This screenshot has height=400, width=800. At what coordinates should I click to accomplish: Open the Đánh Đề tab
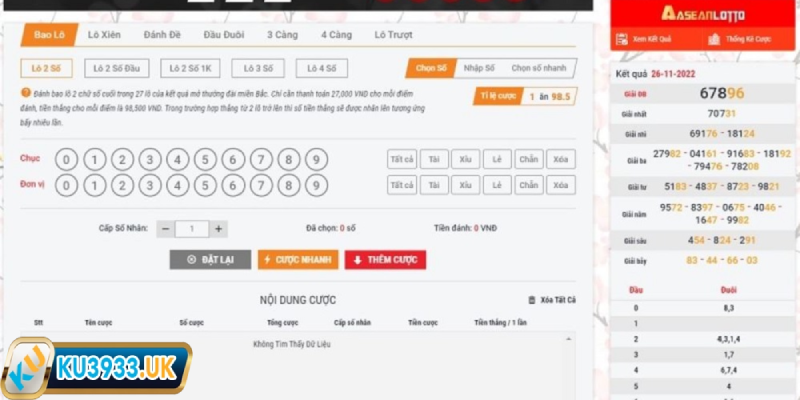162,35
